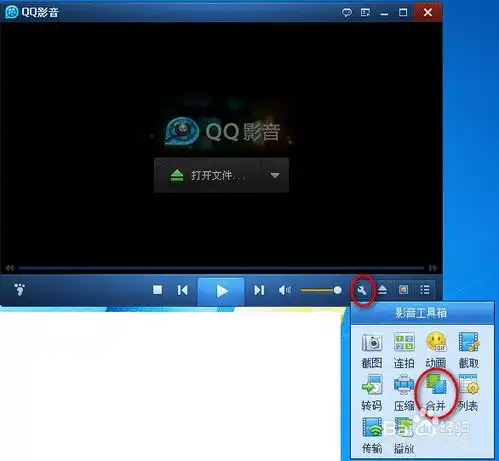Screen dimensions: 499x461
Task: Click the 打开文件 button
Action: [208, 175]
